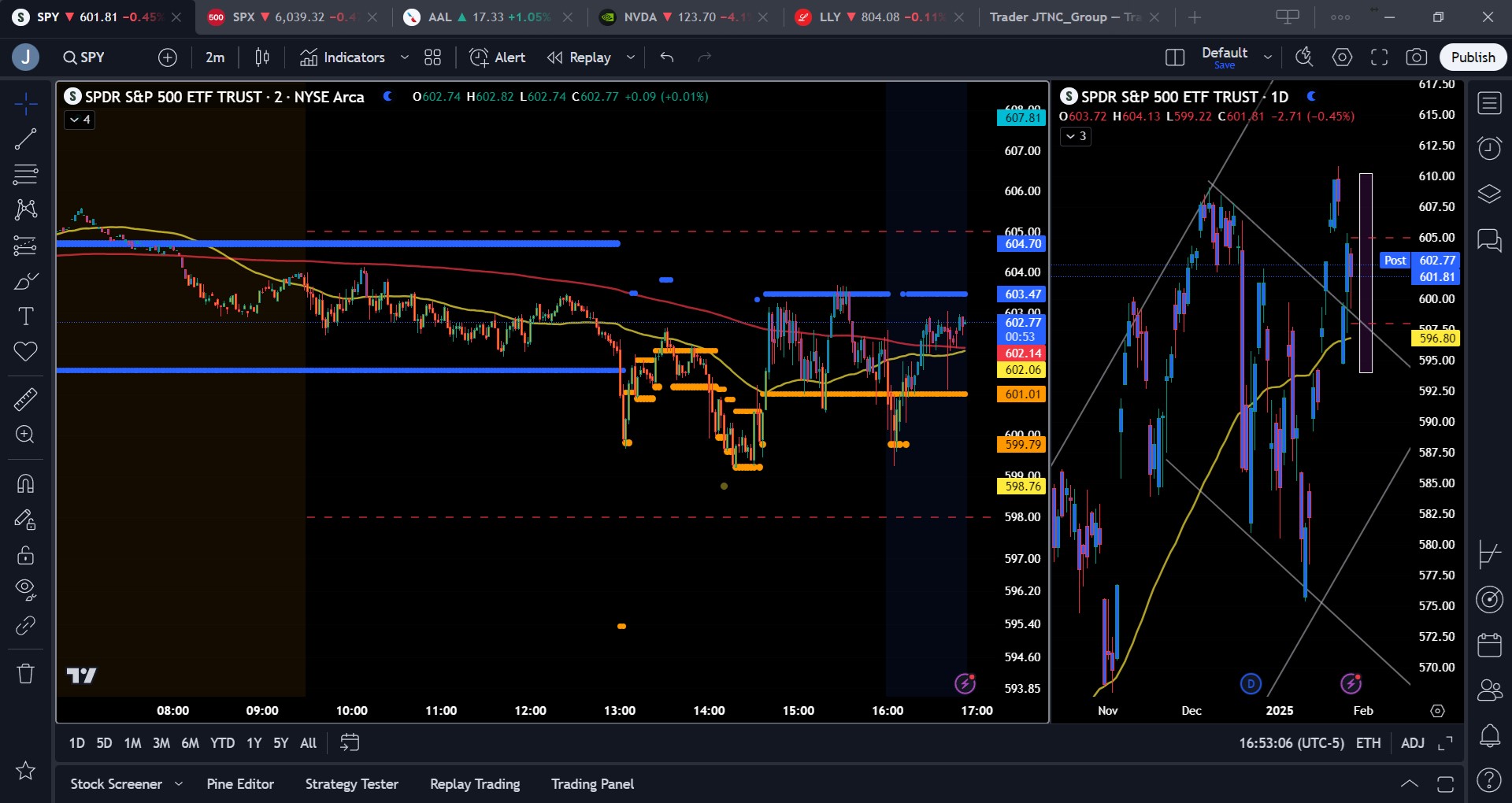Toggle lock all drawing tools
1512x803 pixels.
point(25,555)
